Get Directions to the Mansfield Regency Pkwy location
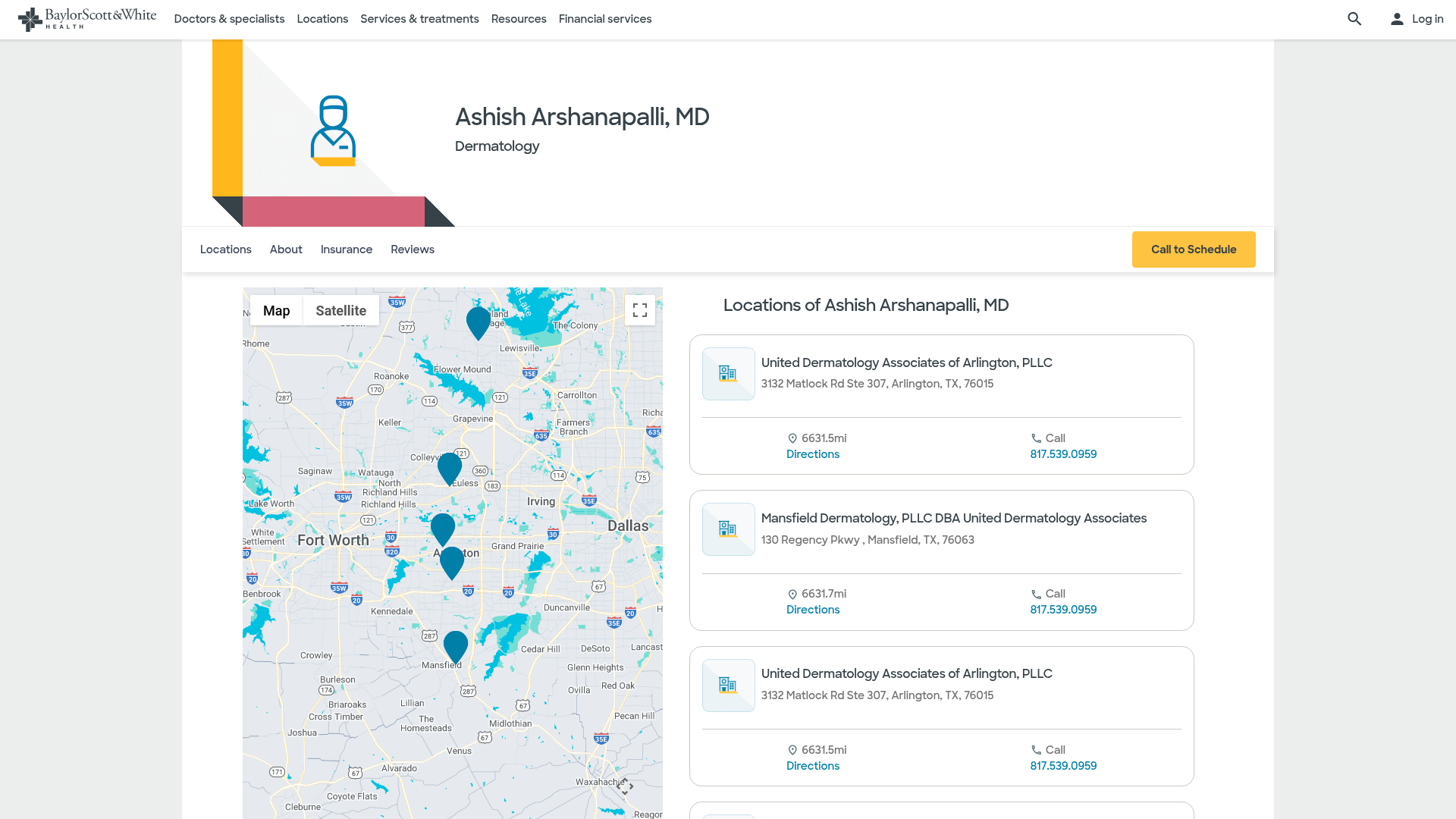The image size is (1456, 819). [812, 610]
